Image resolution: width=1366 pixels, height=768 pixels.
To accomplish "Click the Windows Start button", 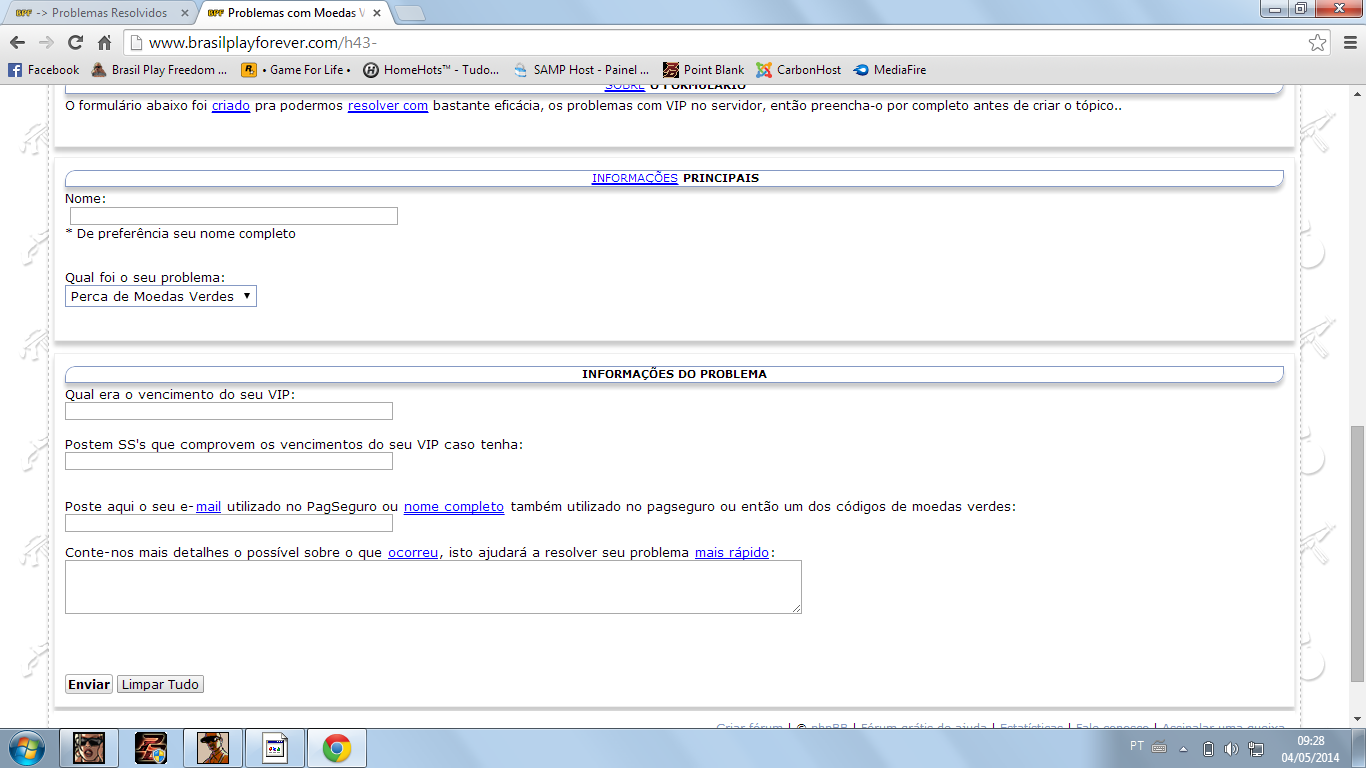I will (x=27, y=748).
